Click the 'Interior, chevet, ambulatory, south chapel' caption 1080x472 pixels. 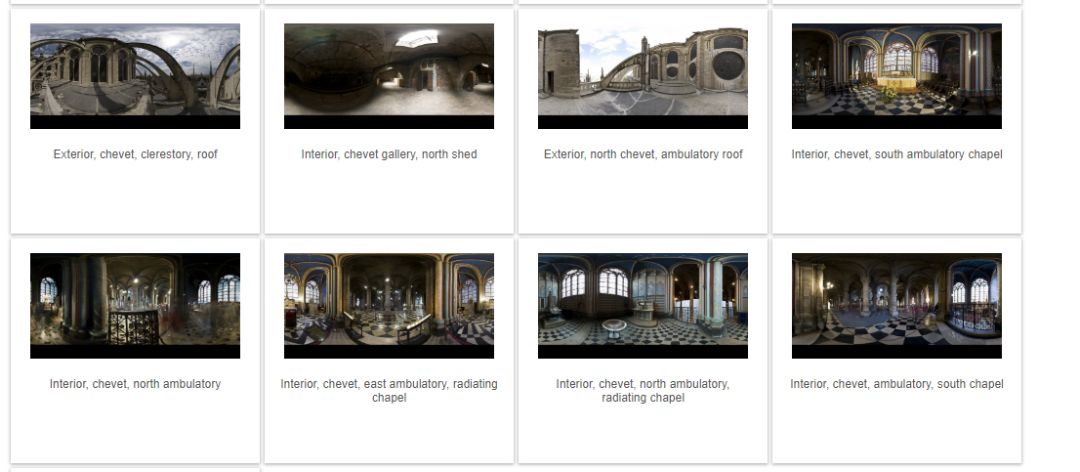(897, 384)
